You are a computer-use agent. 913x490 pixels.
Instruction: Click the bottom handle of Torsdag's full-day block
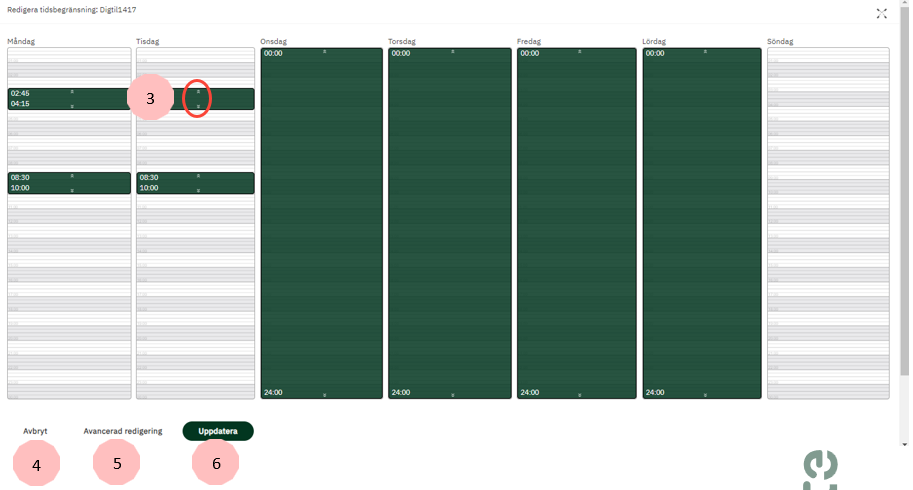click(x=452, y=395)
